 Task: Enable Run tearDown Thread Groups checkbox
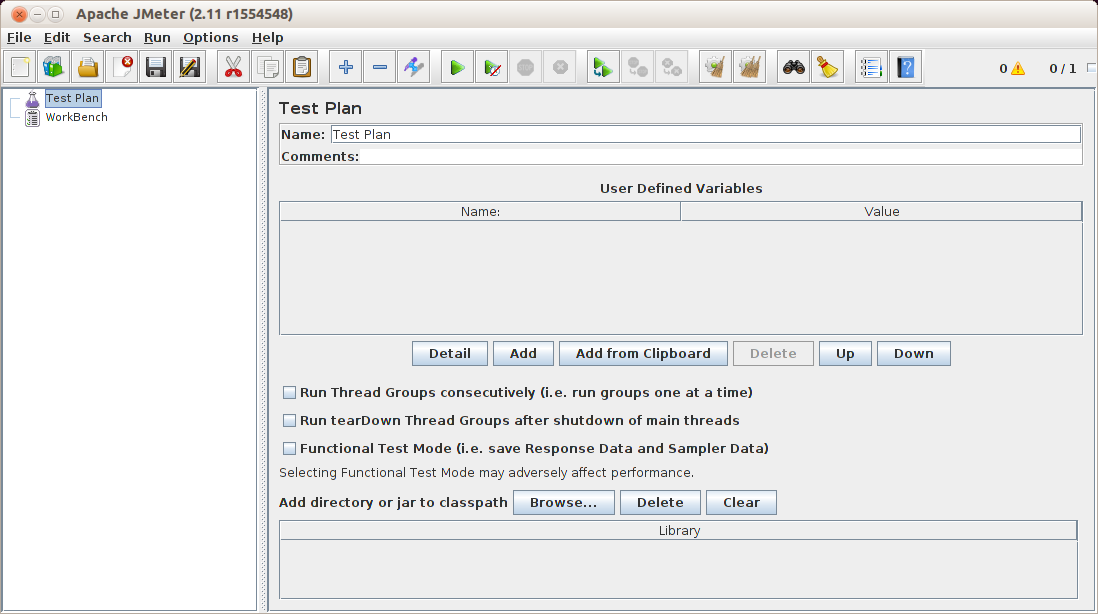point(289,421)
